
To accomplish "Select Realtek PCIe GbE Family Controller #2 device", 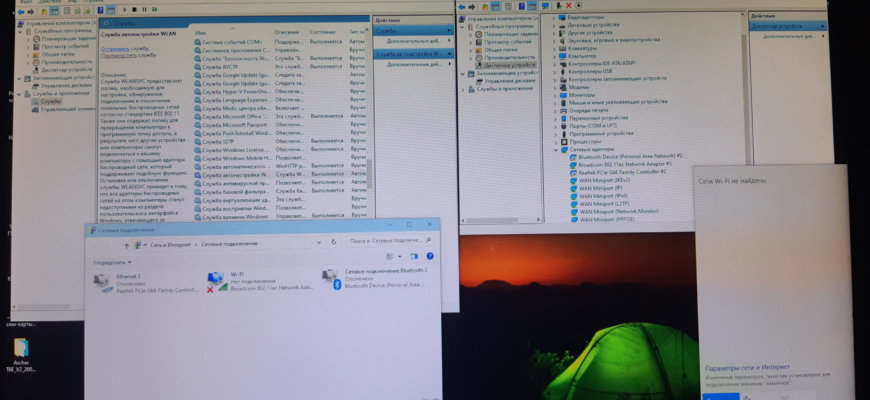I will tap(618, 172).
